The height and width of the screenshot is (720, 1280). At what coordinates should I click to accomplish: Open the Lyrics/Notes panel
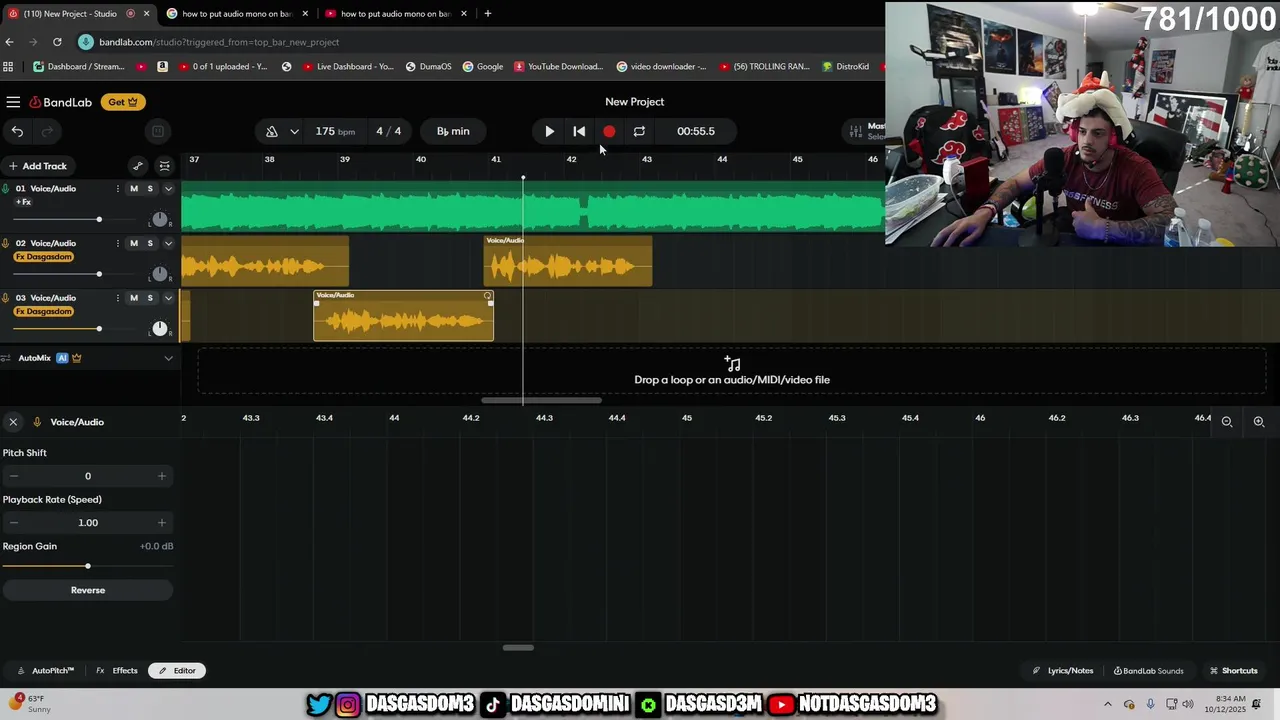pyautogui.click(x=1063, y=671)
